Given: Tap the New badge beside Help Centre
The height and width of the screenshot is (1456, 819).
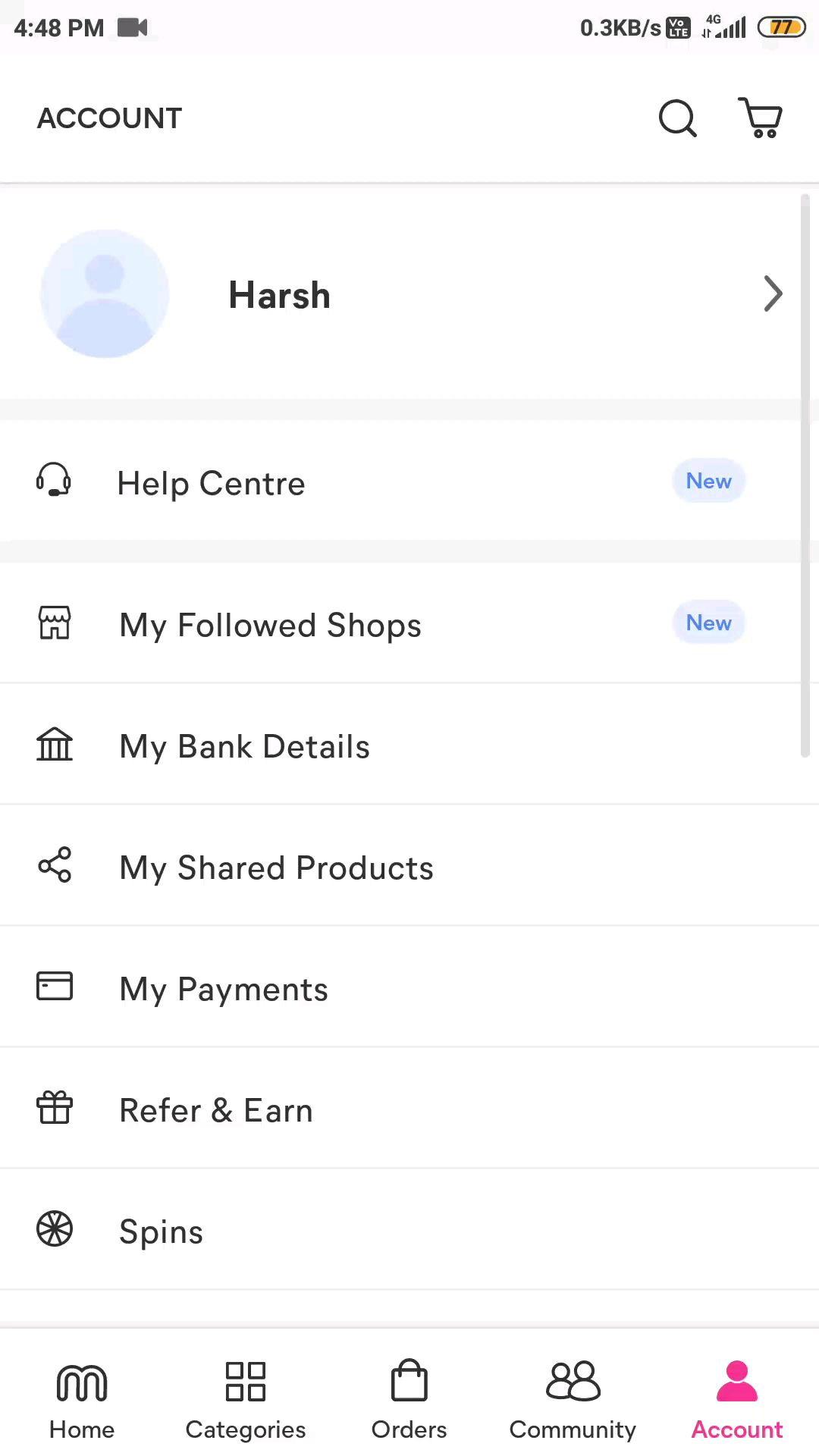Looking at the screenshot, I should [x=709, y=481].
